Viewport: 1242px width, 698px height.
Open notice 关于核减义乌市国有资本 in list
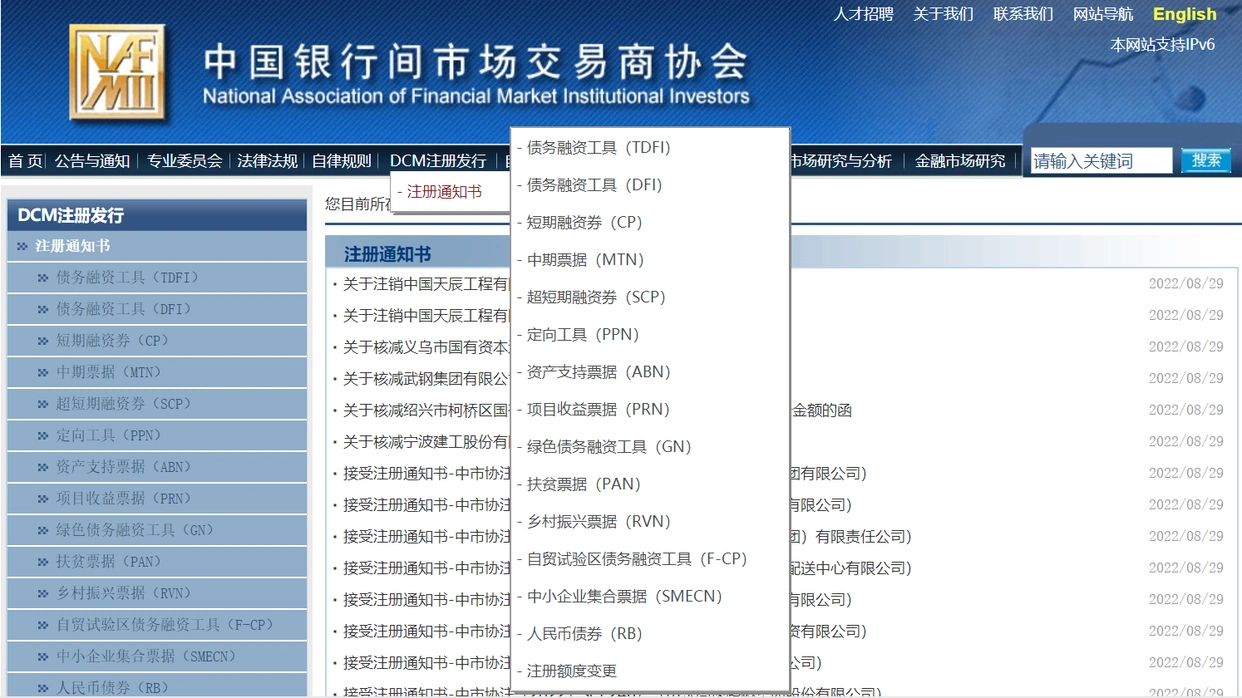[426, 347]
